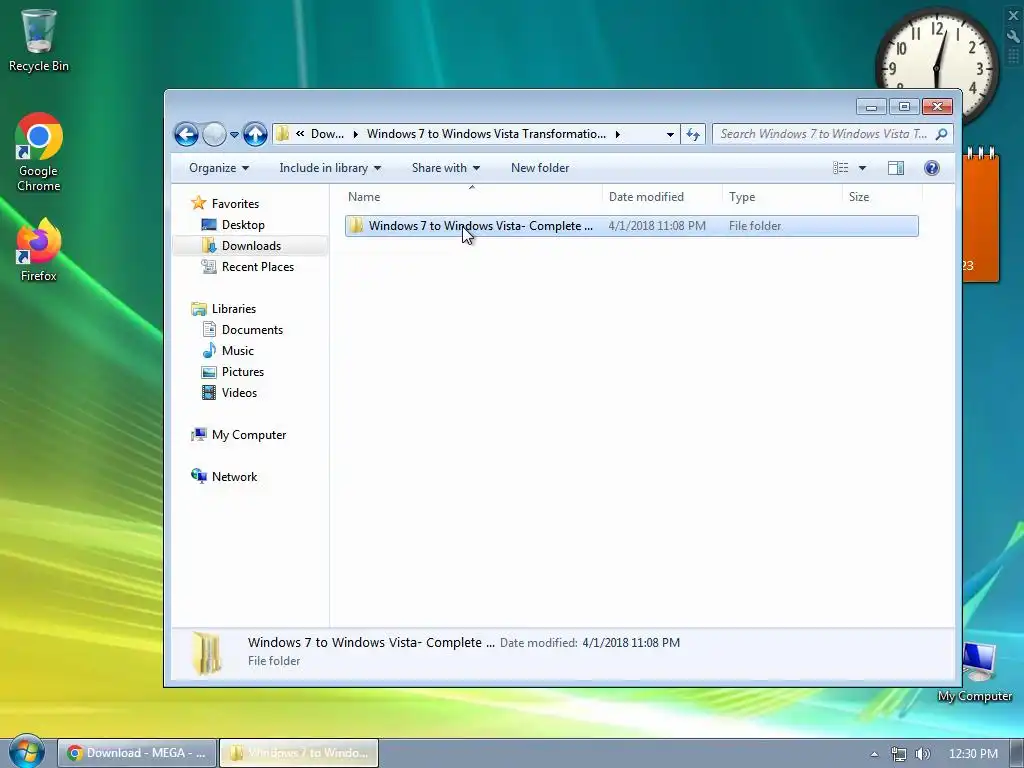Click the orange calendar gadget
The width and height of the screenshot is (1024, 768).
click(980, 216)
